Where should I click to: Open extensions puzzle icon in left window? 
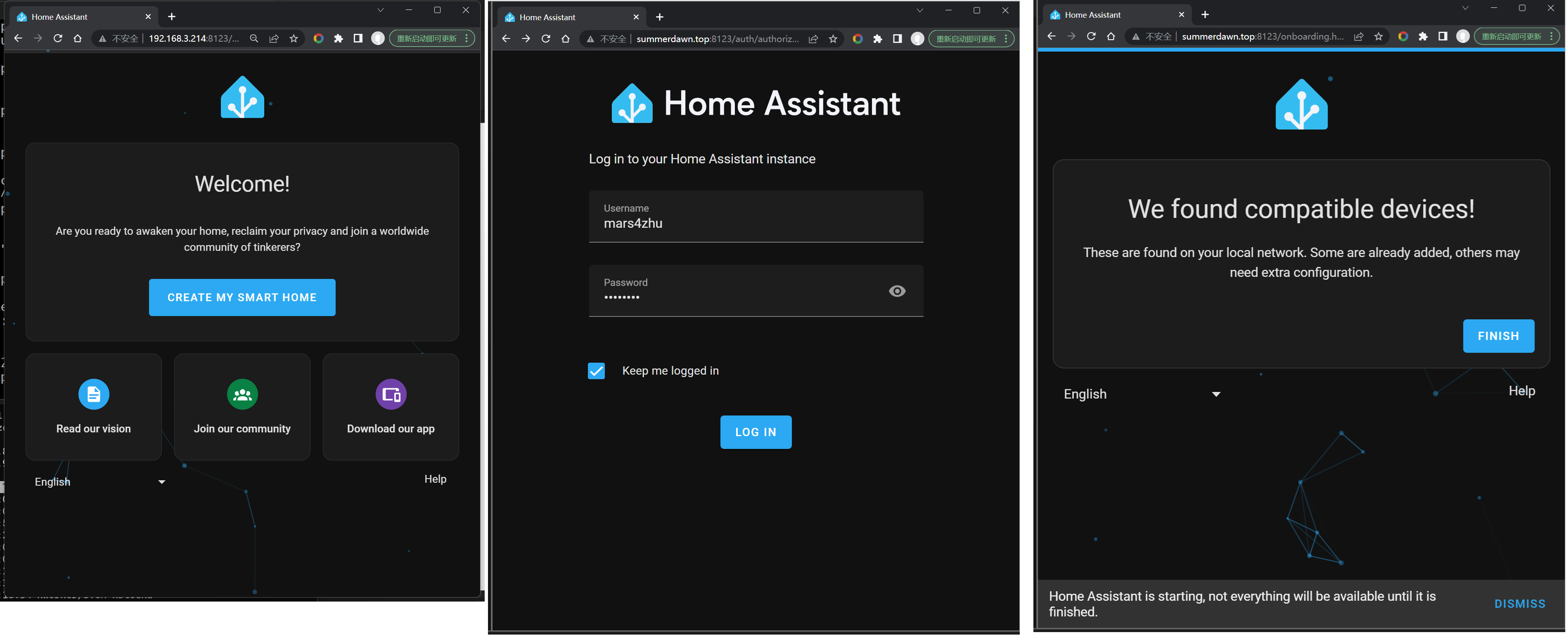pos(339,38)
